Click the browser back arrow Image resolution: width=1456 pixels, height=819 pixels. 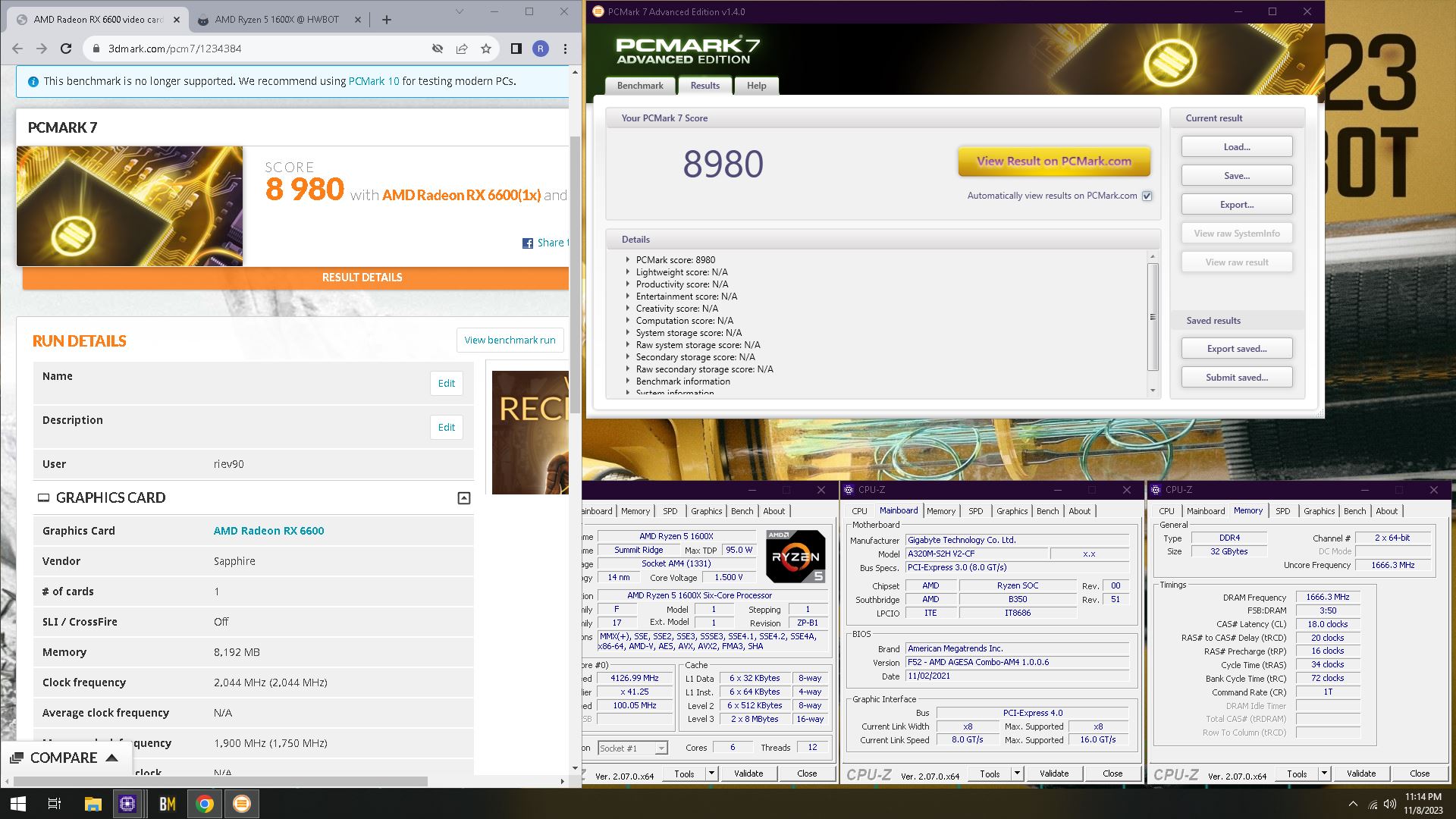[x=17, y=49]
